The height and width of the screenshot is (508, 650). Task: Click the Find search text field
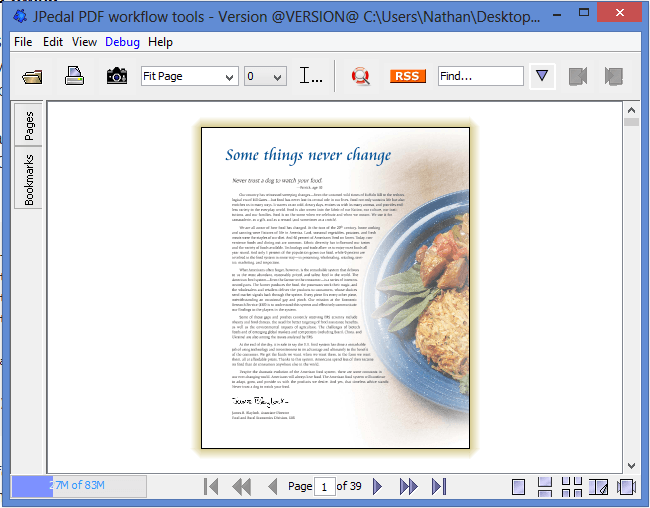pos(480,76)
